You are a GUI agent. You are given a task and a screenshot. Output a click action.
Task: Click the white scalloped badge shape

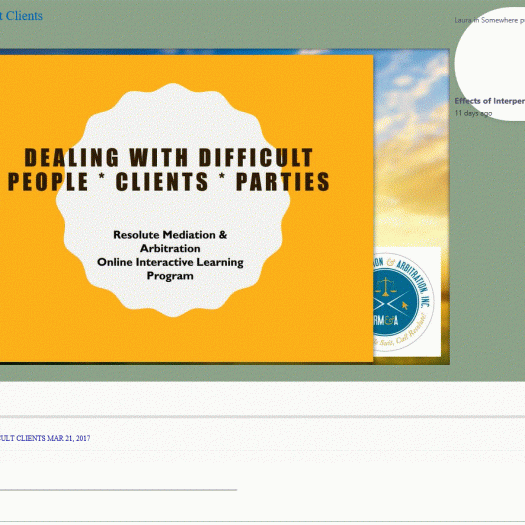click(173, 200)
